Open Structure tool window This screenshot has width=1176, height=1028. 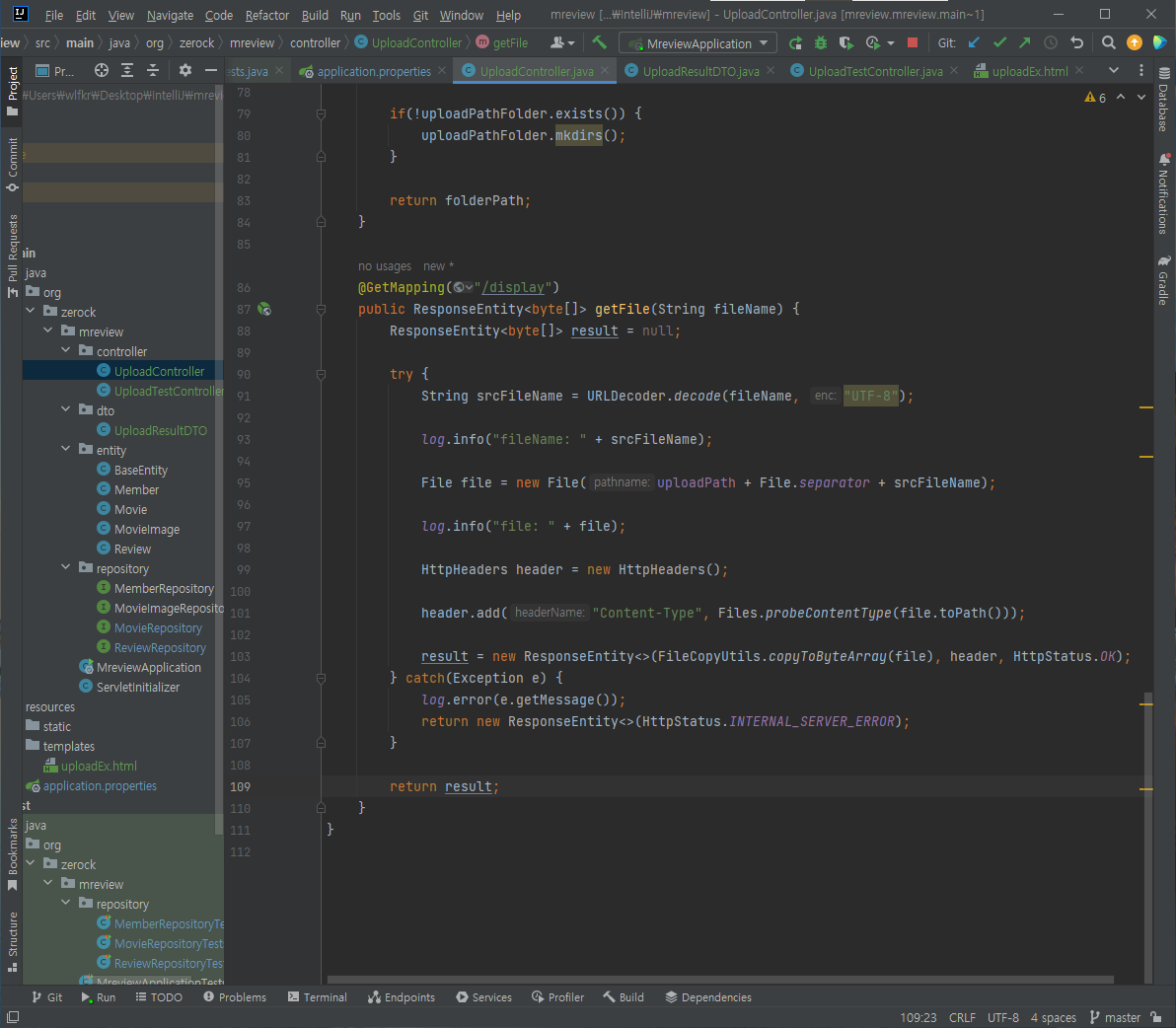coord(12,942)
